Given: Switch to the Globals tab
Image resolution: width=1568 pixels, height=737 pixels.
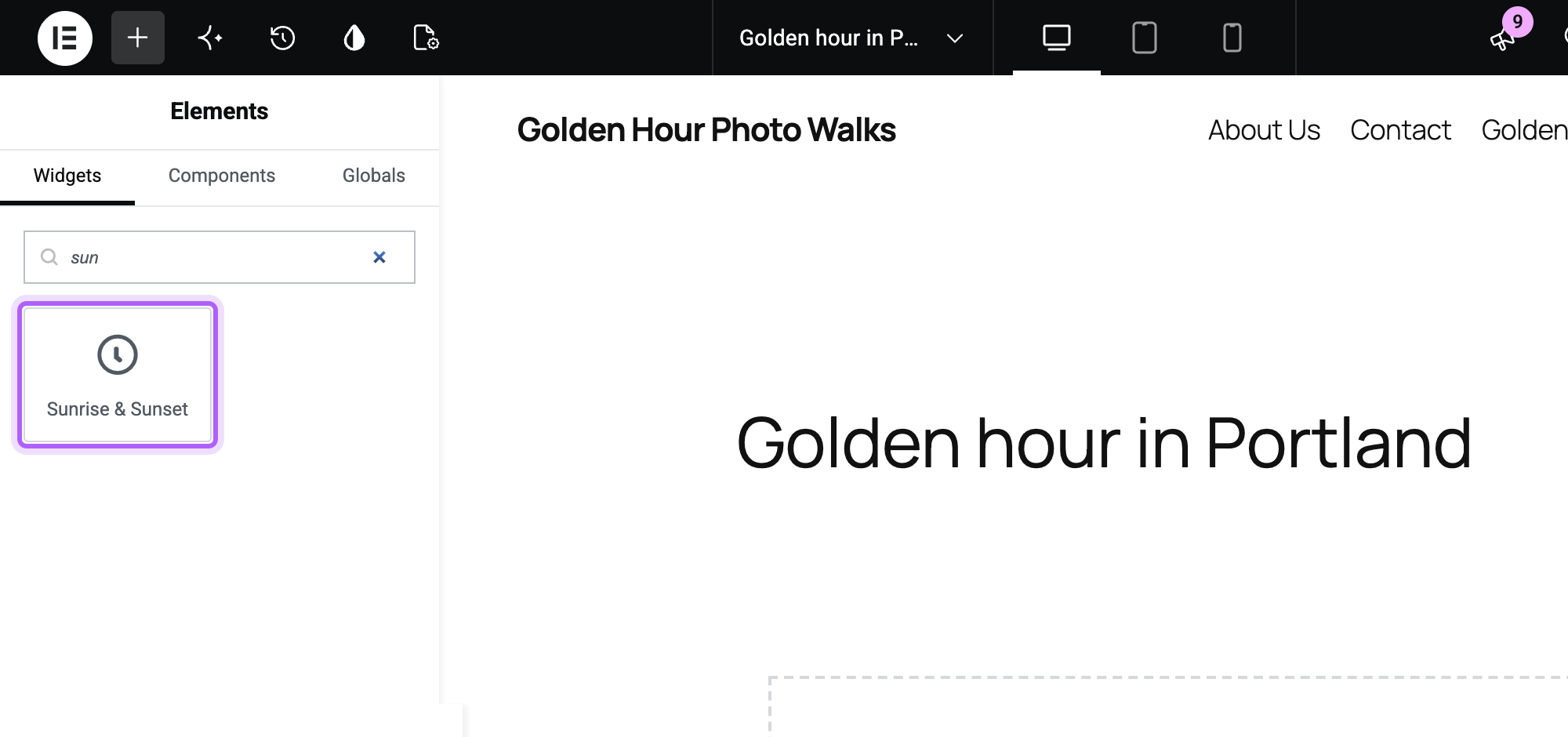Looking at the screenshot, I should (374, 176).
